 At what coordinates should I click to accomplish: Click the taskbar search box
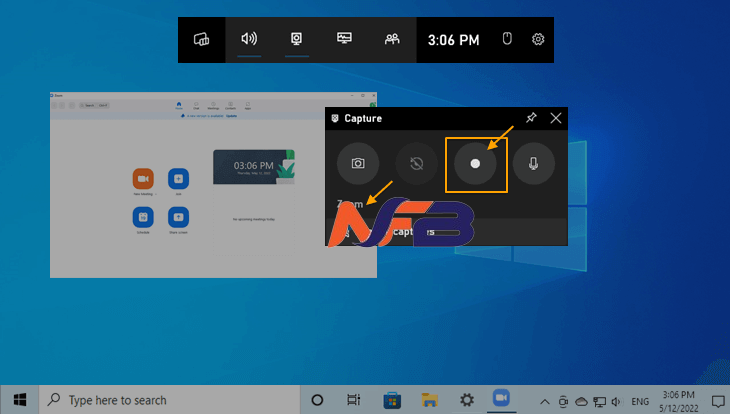(170, 400)
